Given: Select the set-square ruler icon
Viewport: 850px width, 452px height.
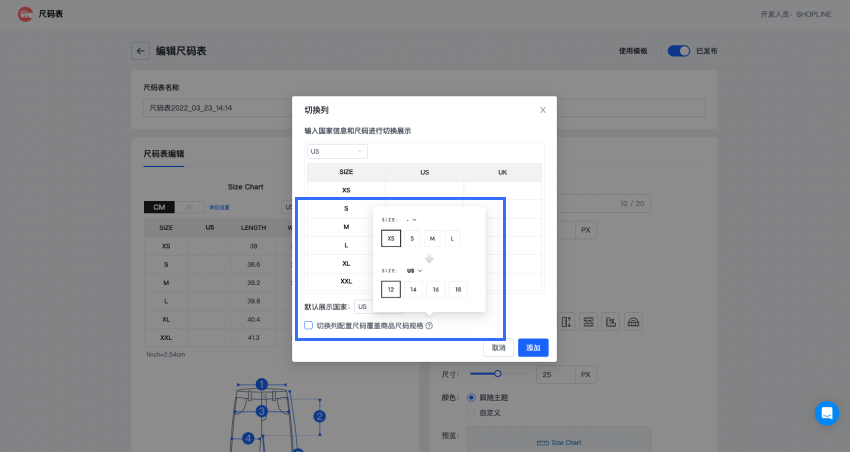Looking at the screenshot, I should (610, 322).
